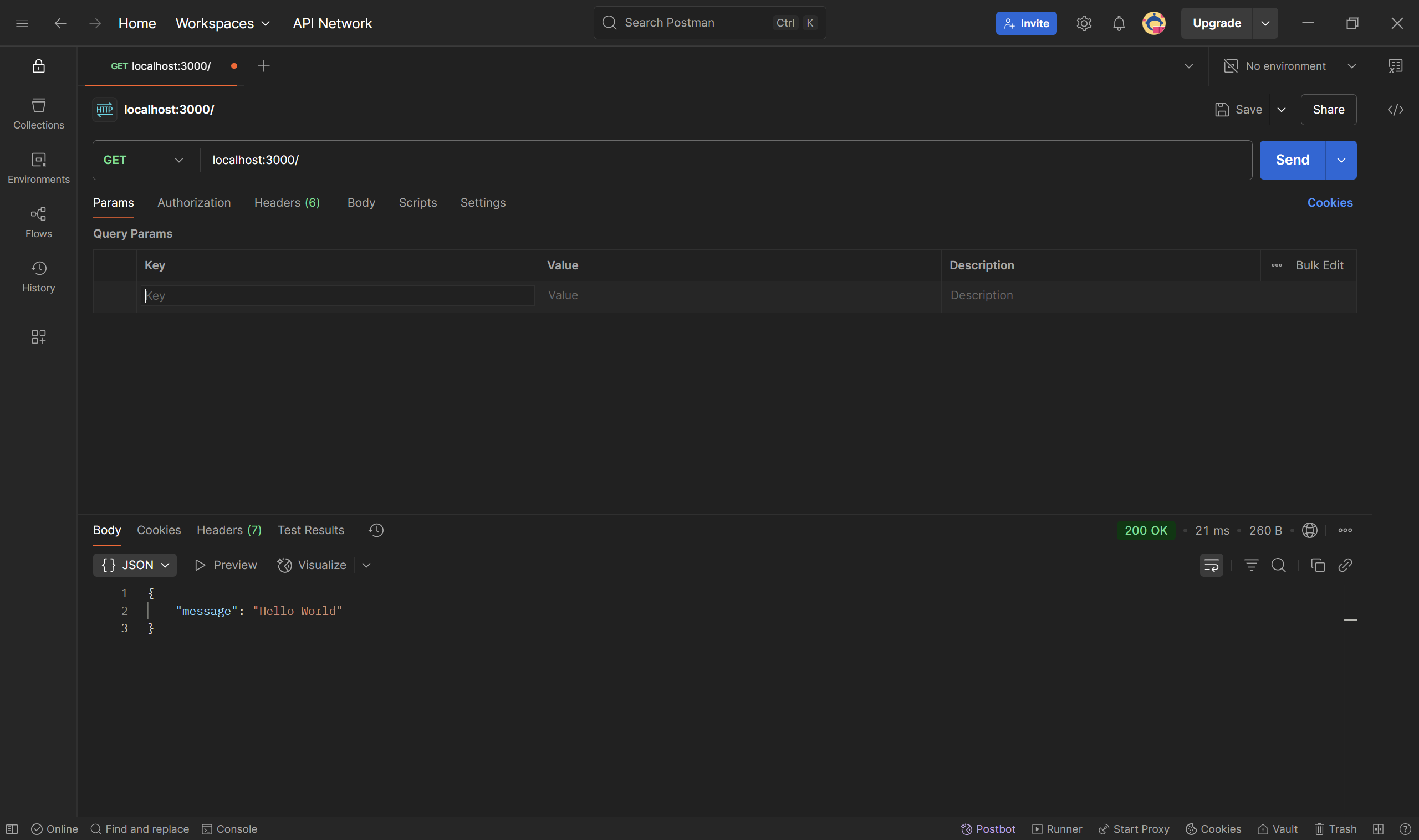Image resolution: width=1419 pixels, height=840 pixels.
Task: Open the Cookies link near Send
Action: (1330, 203)
